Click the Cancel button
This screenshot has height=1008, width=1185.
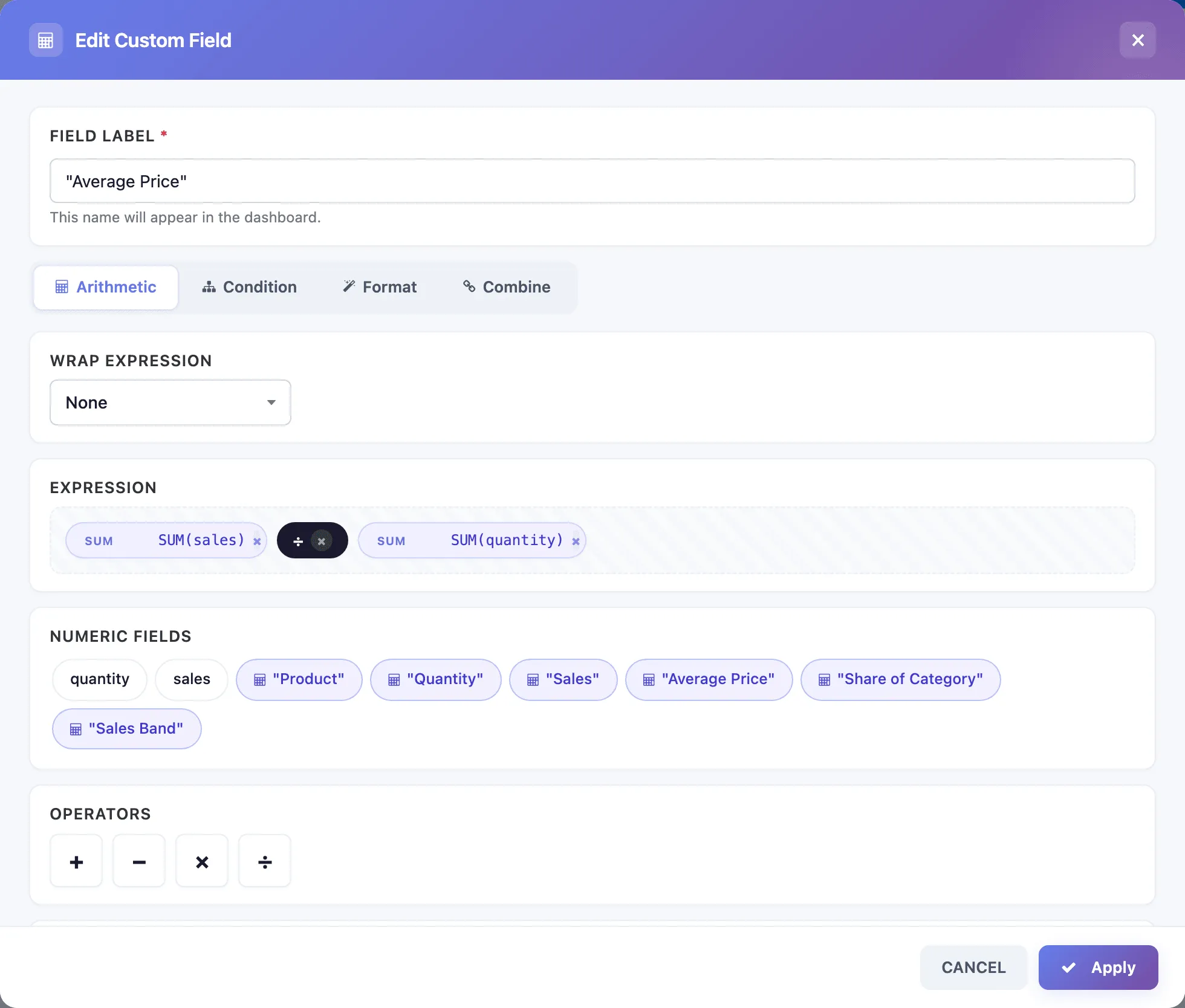pos(973,967)
